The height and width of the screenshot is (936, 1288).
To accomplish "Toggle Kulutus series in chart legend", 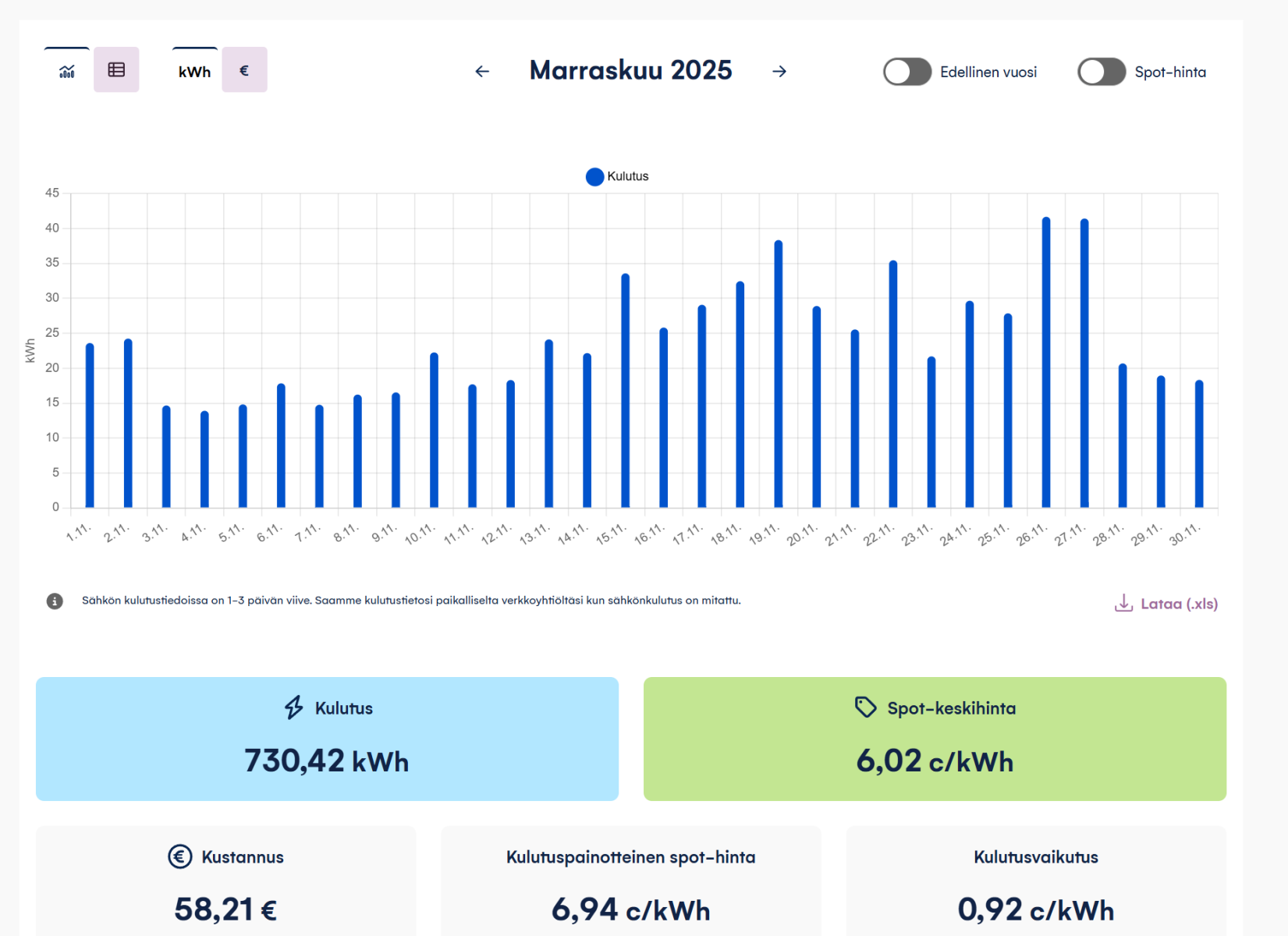I will pyautogui.click(x=617, y=176).
